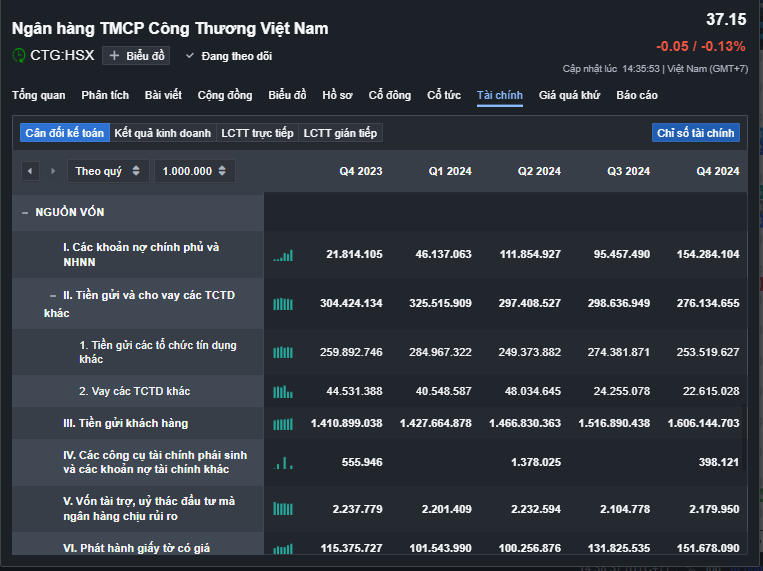Switch to LCTT gián tiếp statement
Screen dimensions: 763x571
coord(340,133)
